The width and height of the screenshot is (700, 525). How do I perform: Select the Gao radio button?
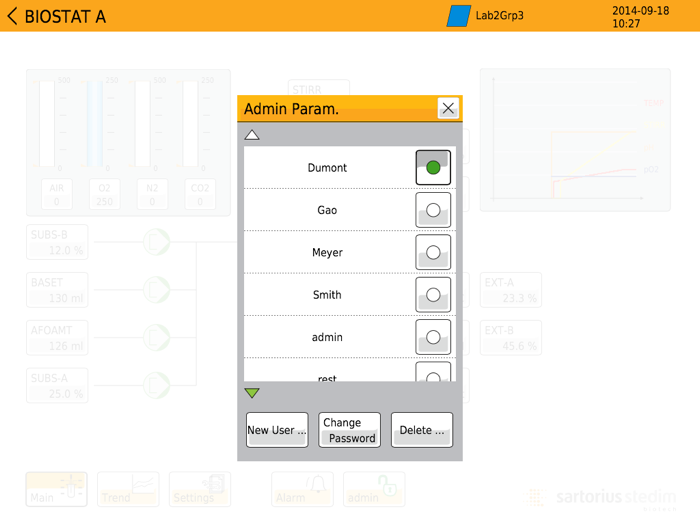pos(433,210)
